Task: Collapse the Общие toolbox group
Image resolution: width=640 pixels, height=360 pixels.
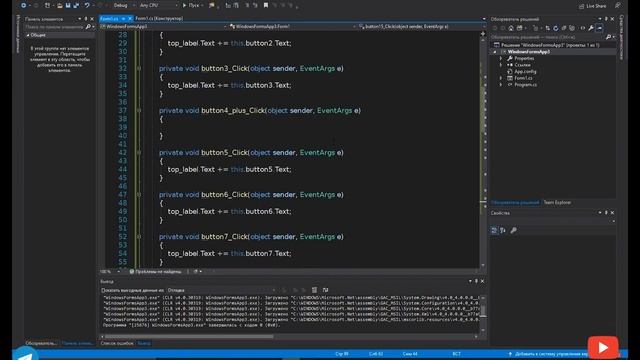Action: tap(28, 35)
